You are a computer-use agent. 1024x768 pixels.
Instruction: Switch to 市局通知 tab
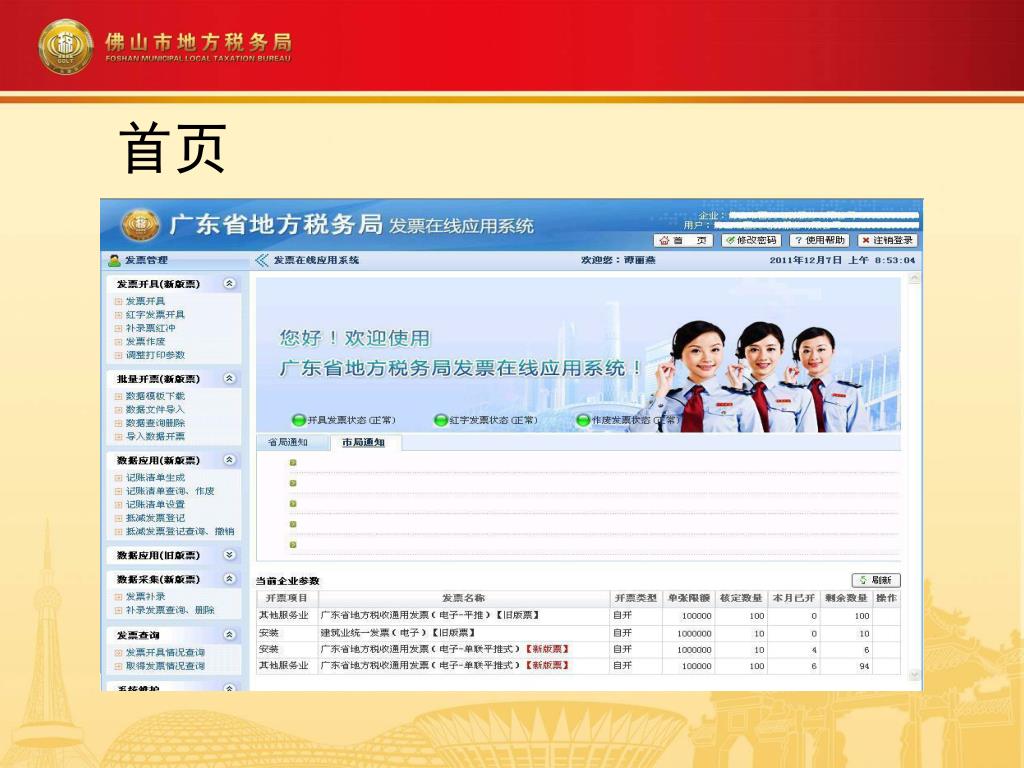click(x=364, y=443)
